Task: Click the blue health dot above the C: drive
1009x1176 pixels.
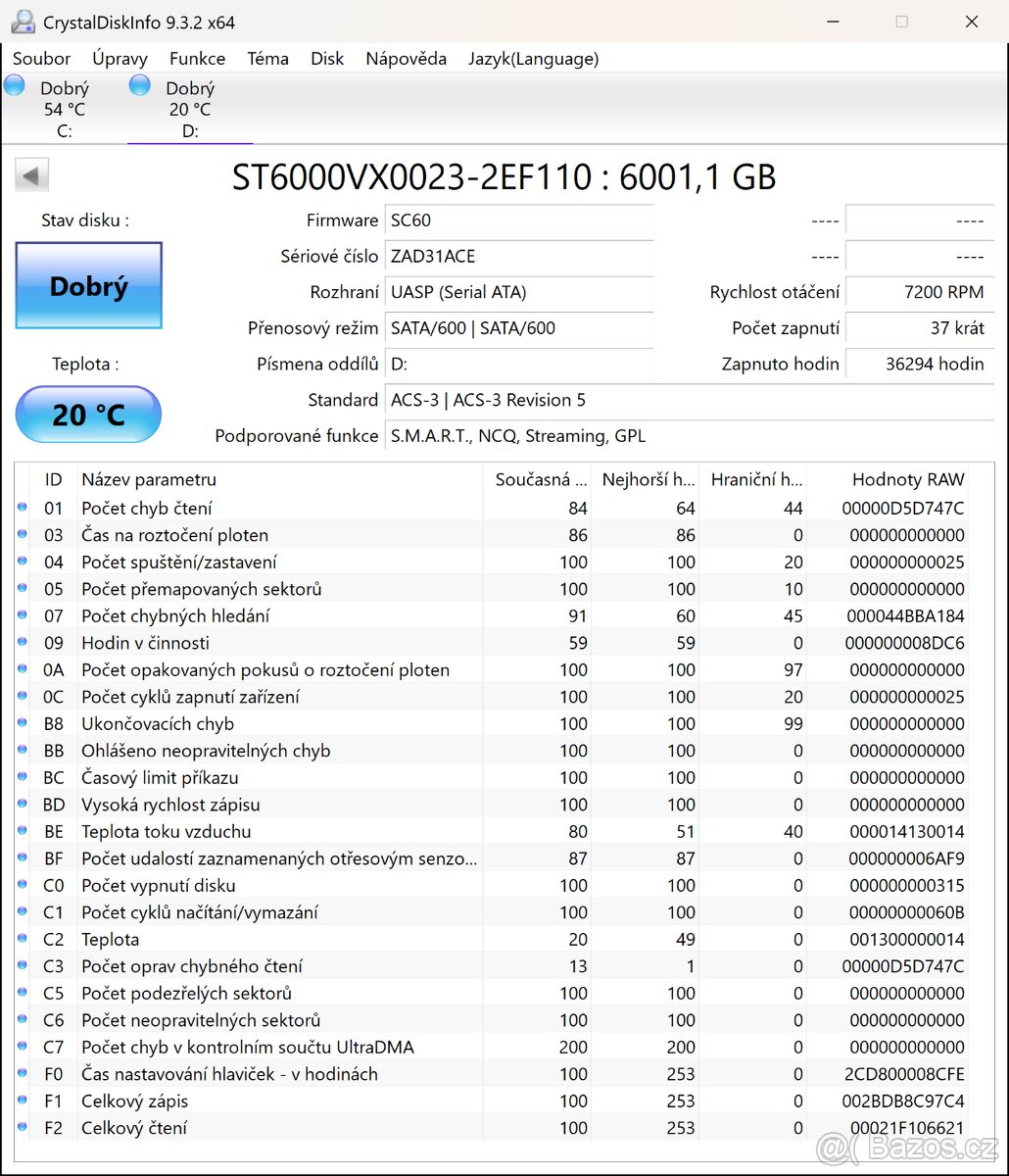Action: click(x=14, y=85)
